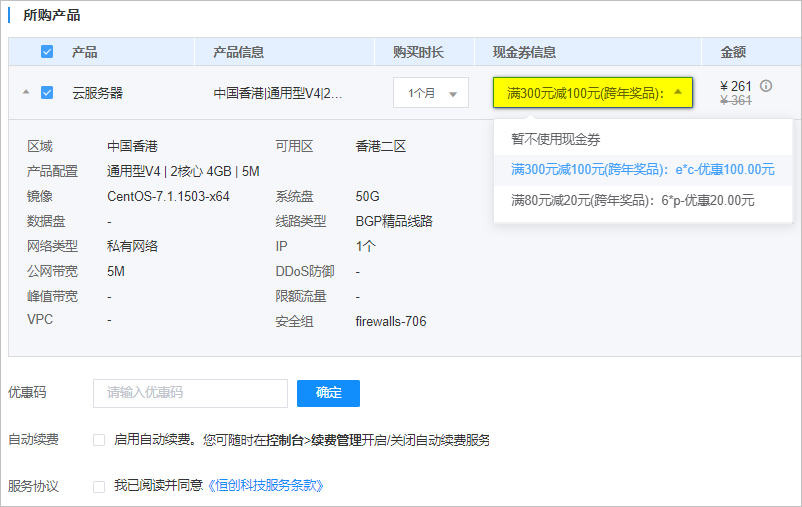Click the ¥261 discounted price
This screenshot has height=507, width=802.
pyautogui.click(x=736, y=86)
